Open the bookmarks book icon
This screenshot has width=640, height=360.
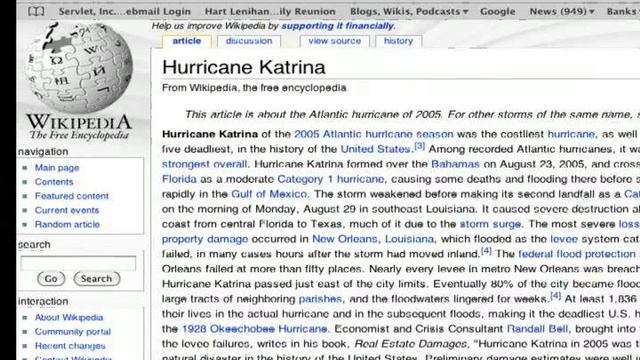(36, 11)
